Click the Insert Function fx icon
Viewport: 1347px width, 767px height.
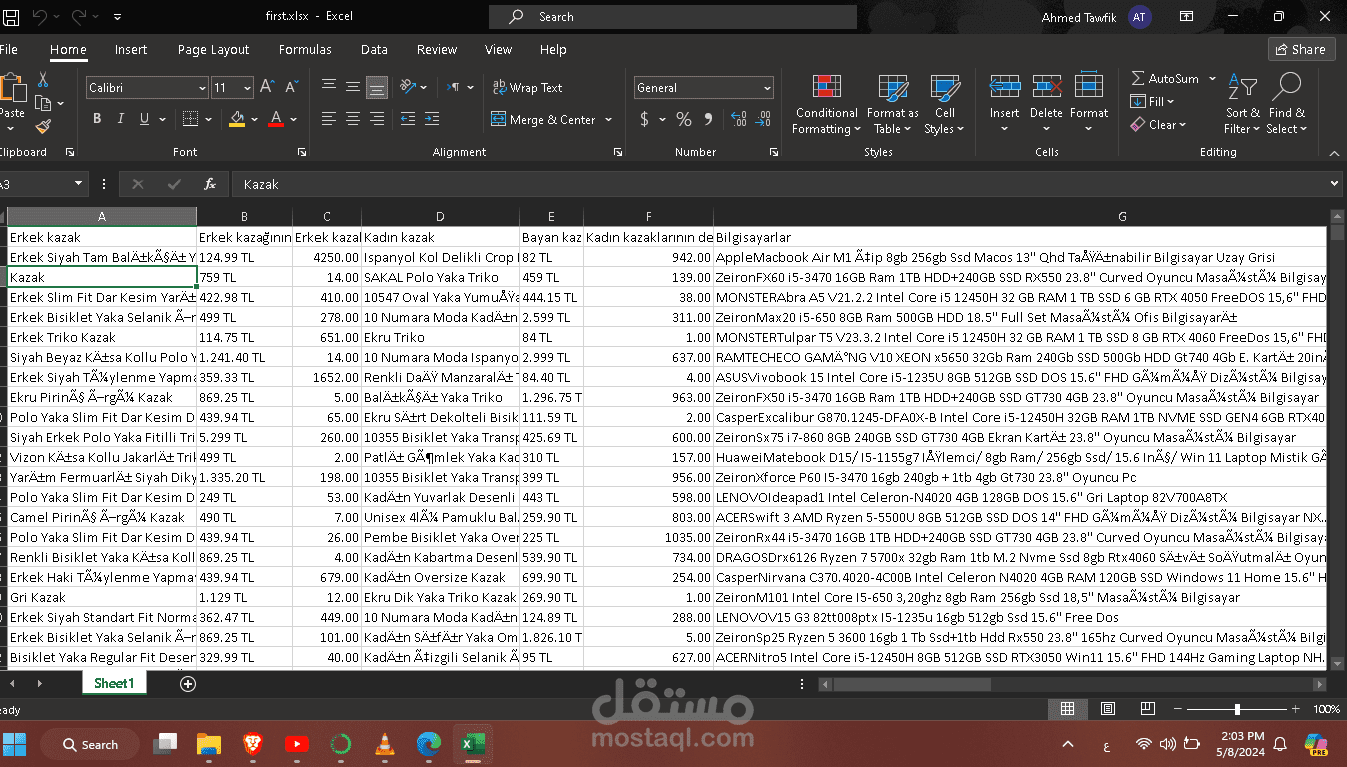click(210, 184)
